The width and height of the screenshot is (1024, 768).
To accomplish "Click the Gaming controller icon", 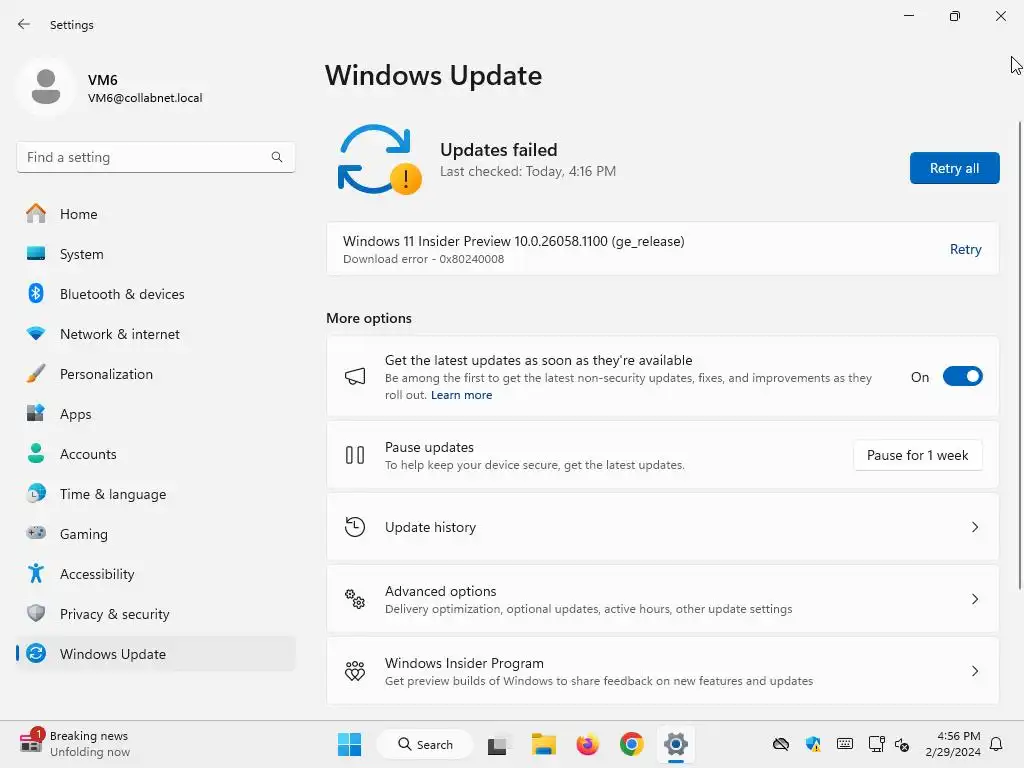I will pyautogui.click(x=36, y=533).
